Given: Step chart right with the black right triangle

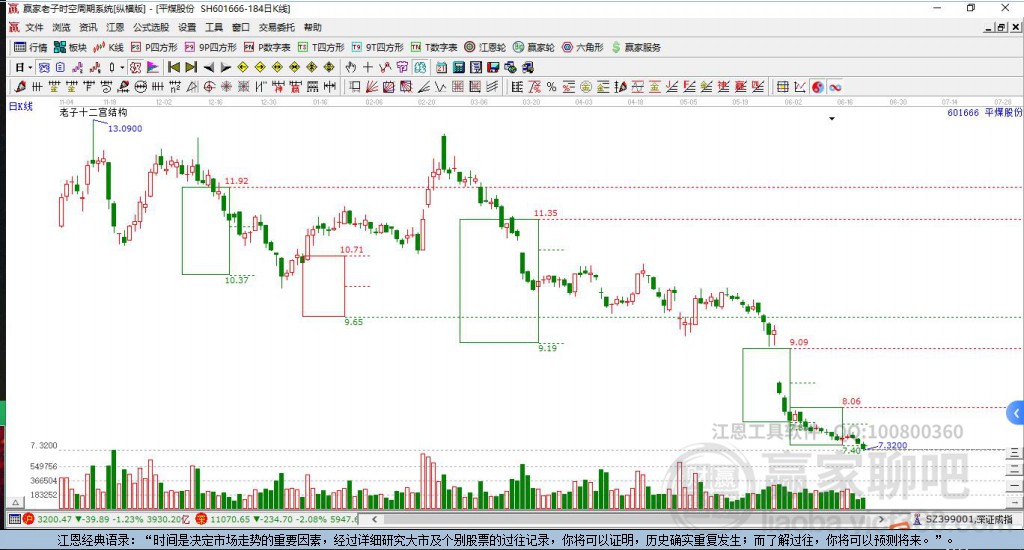Looking at the screenshot, I should click(x=225, y=67).
